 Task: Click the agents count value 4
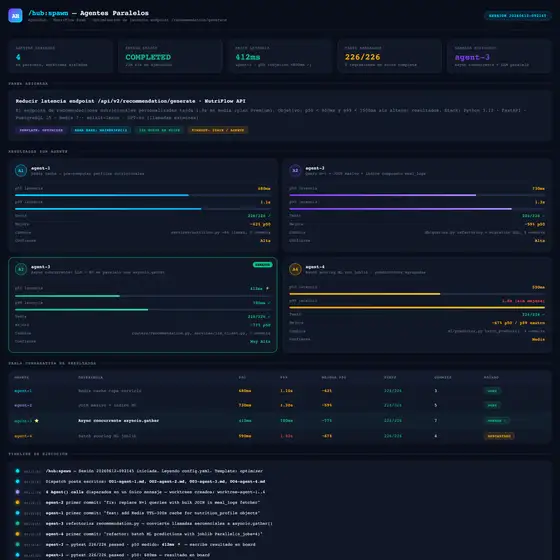tap(18, 57)
